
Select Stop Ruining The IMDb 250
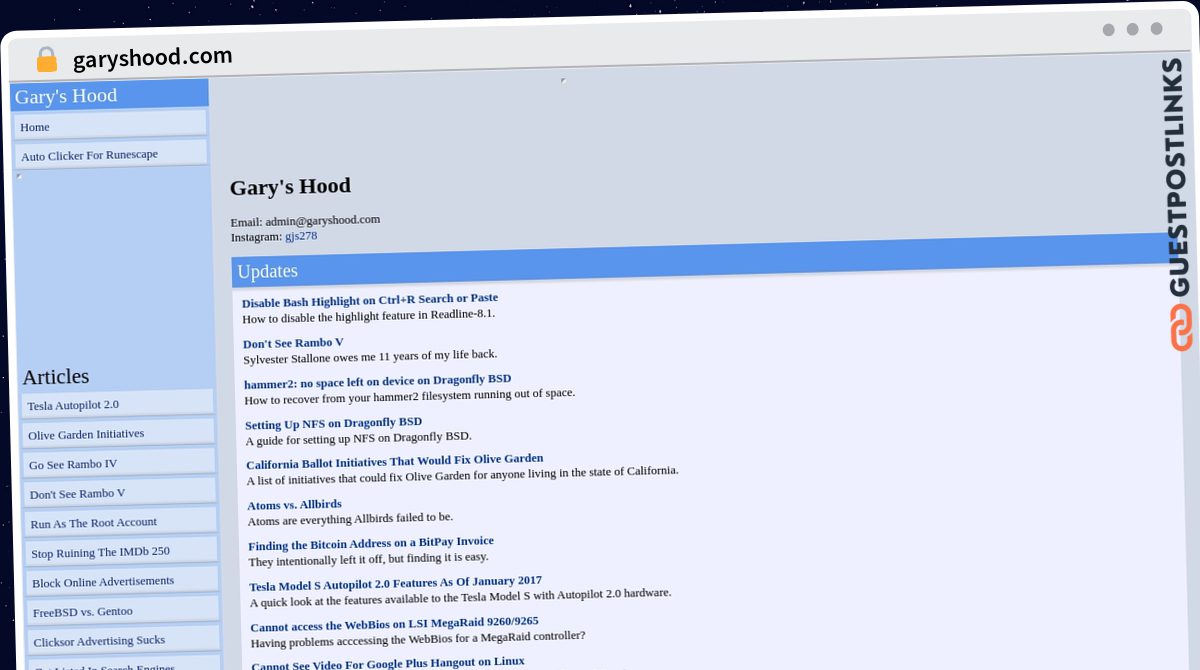tap(122, 551)
